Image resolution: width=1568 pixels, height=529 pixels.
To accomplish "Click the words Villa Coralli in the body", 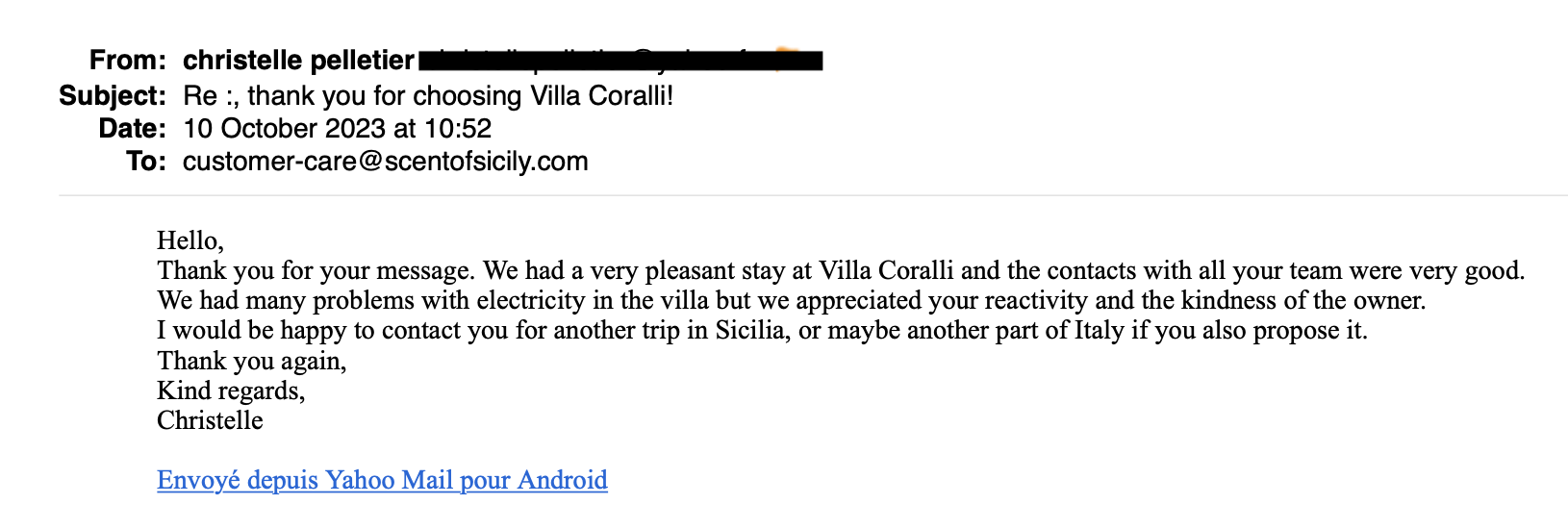I will [886, 270].
